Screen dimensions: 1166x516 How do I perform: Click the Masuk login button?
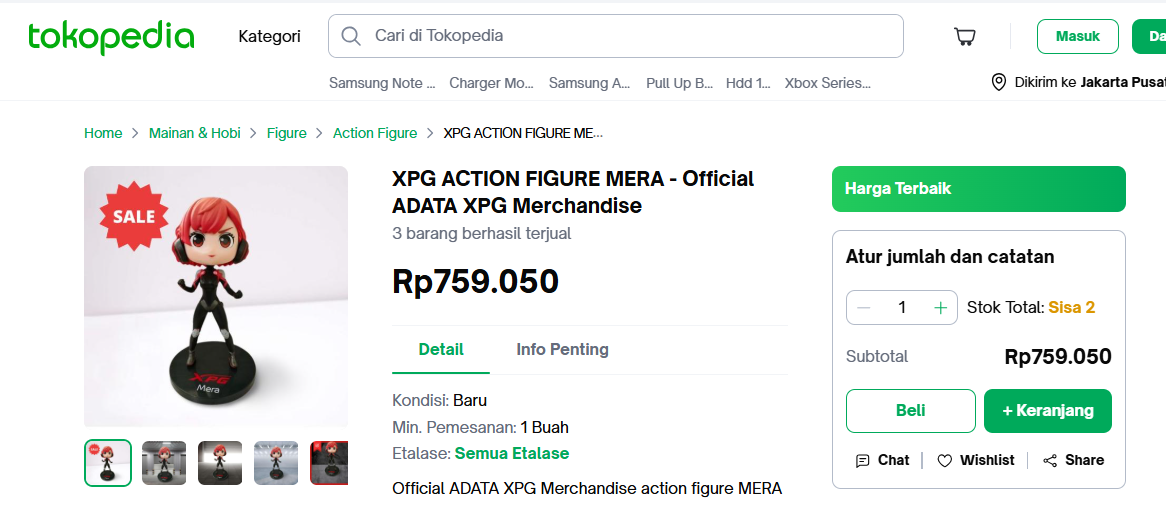click(x=1077, y=37)
